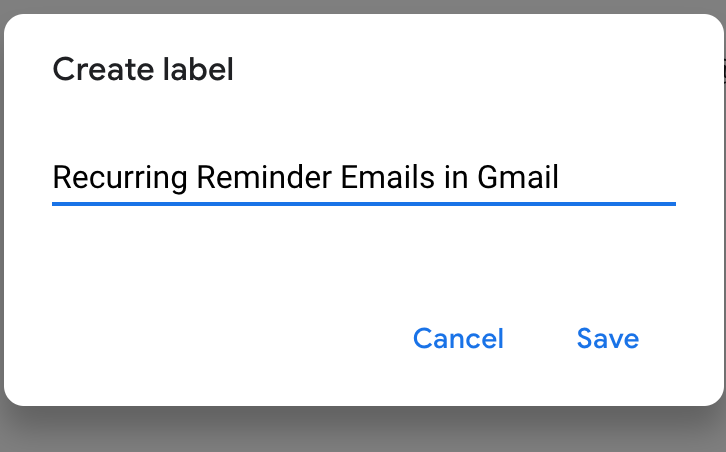Click the word "label" in dialog heading
This screenshot has height=452, width=726.
point(197,70)
